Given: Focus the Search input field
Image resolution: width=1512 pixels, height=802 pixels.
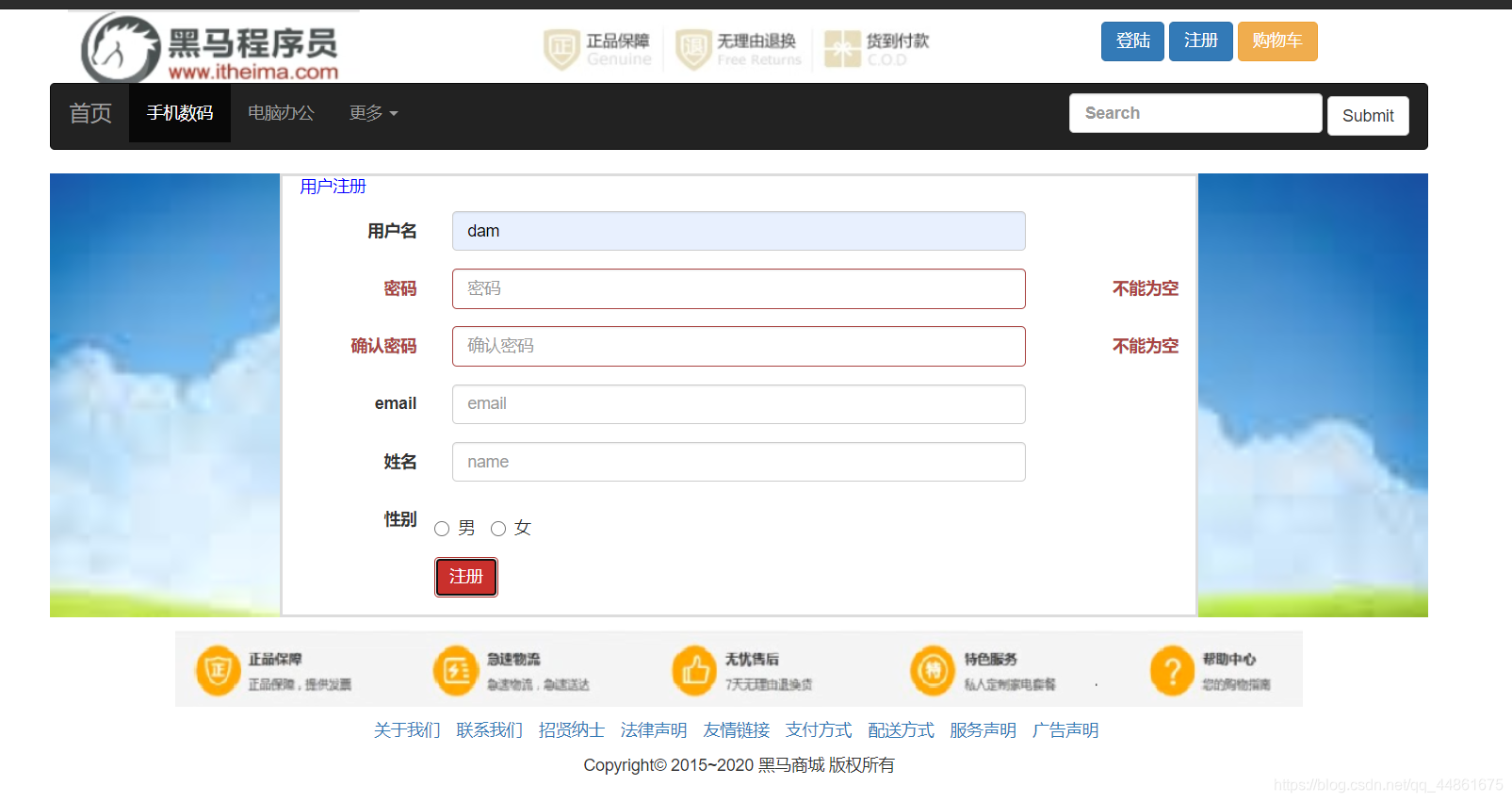Looking at the screenshot, I should click(1195, 113).
